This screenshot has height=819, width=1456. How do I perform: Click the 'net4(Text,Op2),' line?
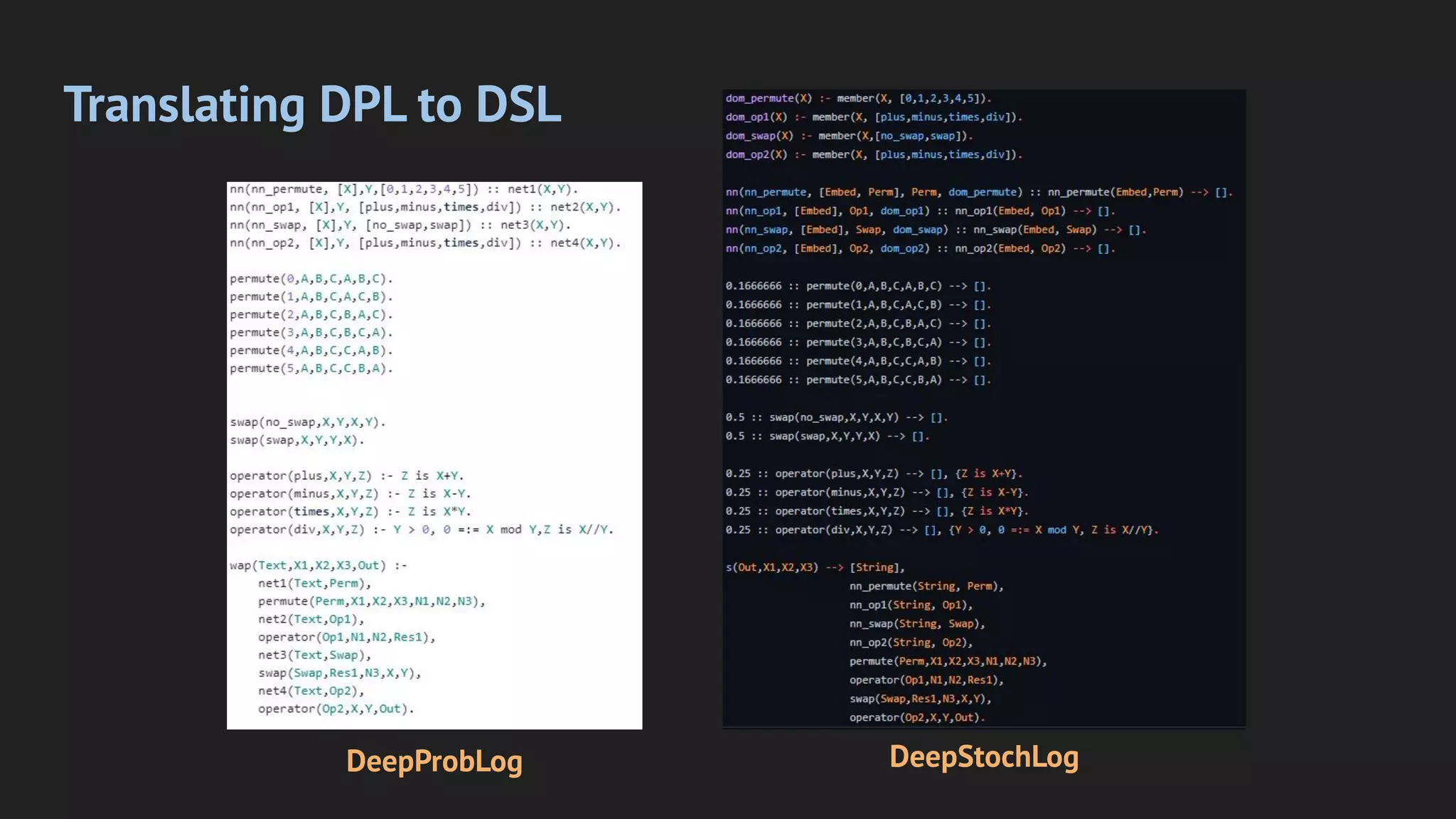point(311,691)
